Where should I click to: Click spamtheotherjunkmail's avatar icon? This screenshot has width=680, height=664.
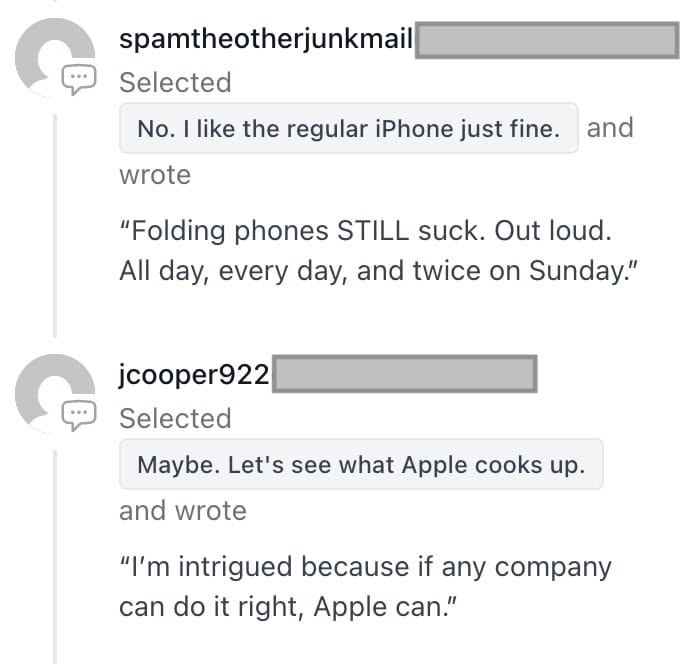point(55,57)
